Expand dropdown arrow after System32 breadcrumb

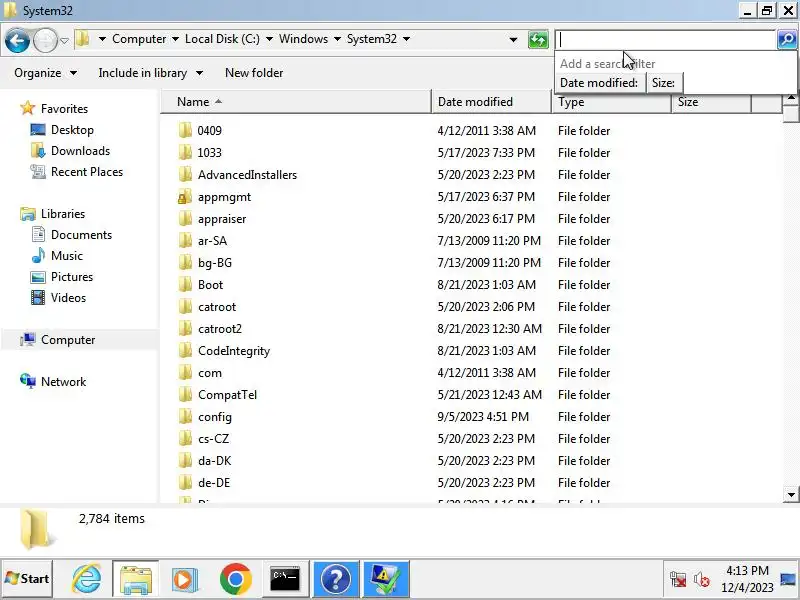406,39
